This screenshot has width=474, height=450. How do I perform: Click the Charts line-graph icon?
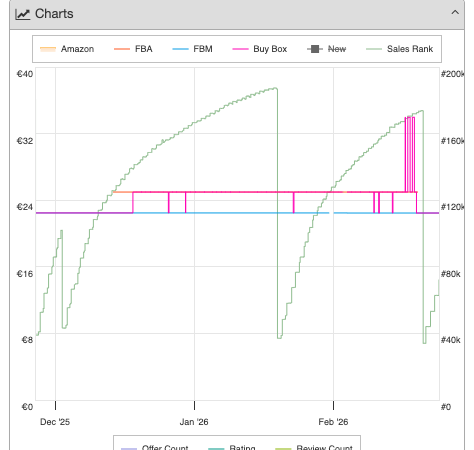click(23, 14)
